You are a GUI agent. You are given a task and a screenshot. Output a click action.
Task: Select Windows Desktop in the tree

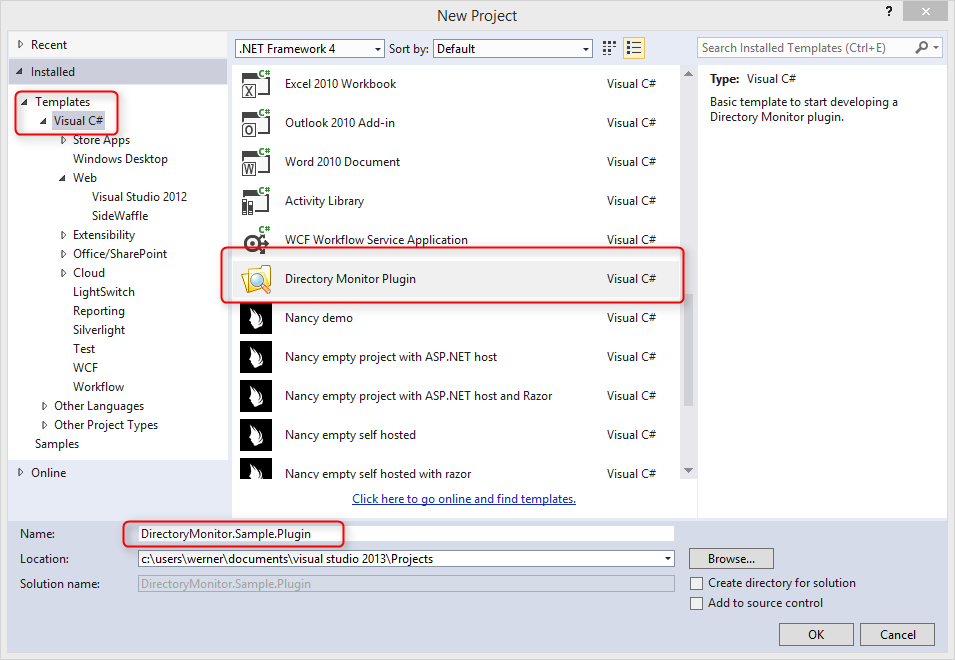(x=120, y=159)
